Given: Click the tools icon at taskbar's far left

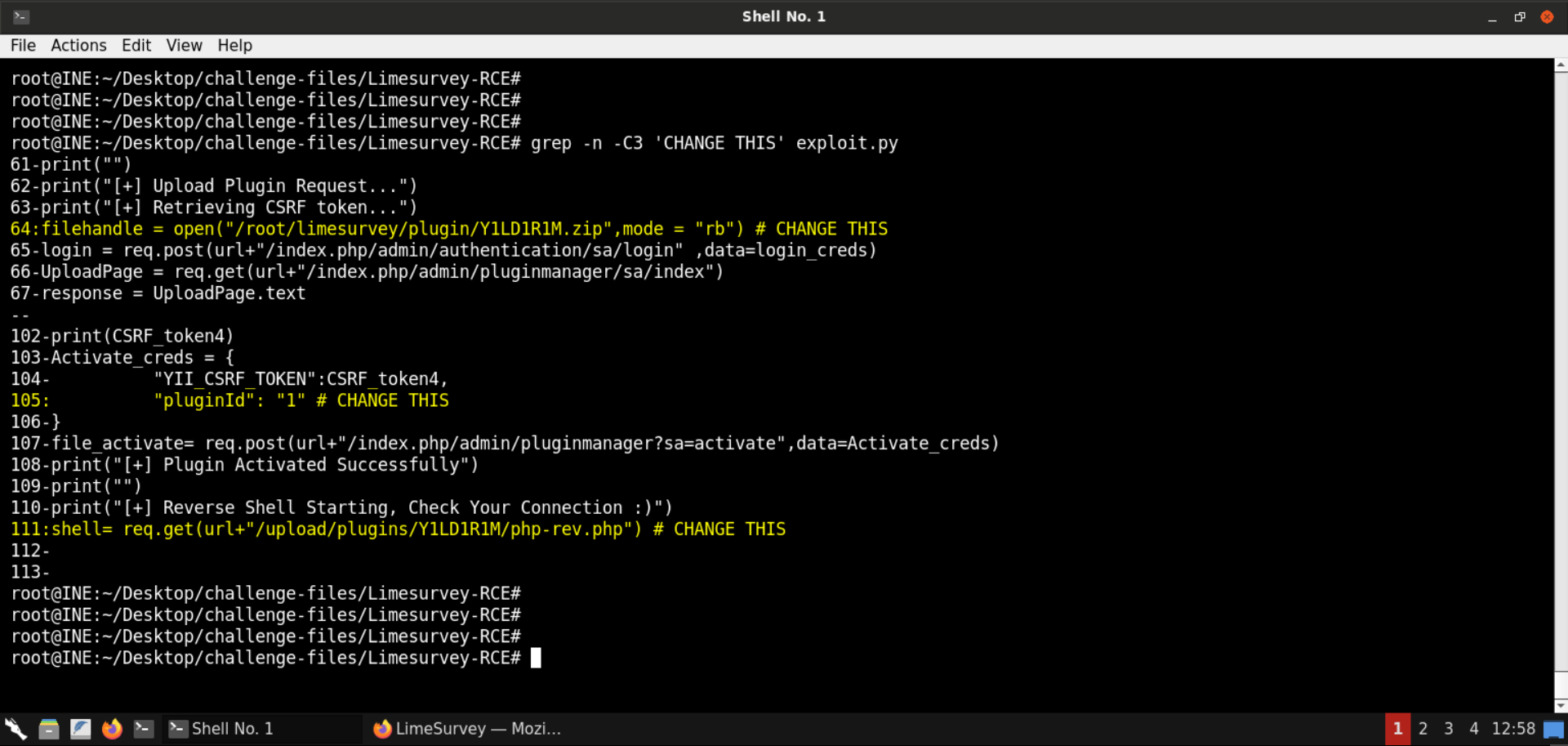Looking at the screenshot, I should coord(15,728).
